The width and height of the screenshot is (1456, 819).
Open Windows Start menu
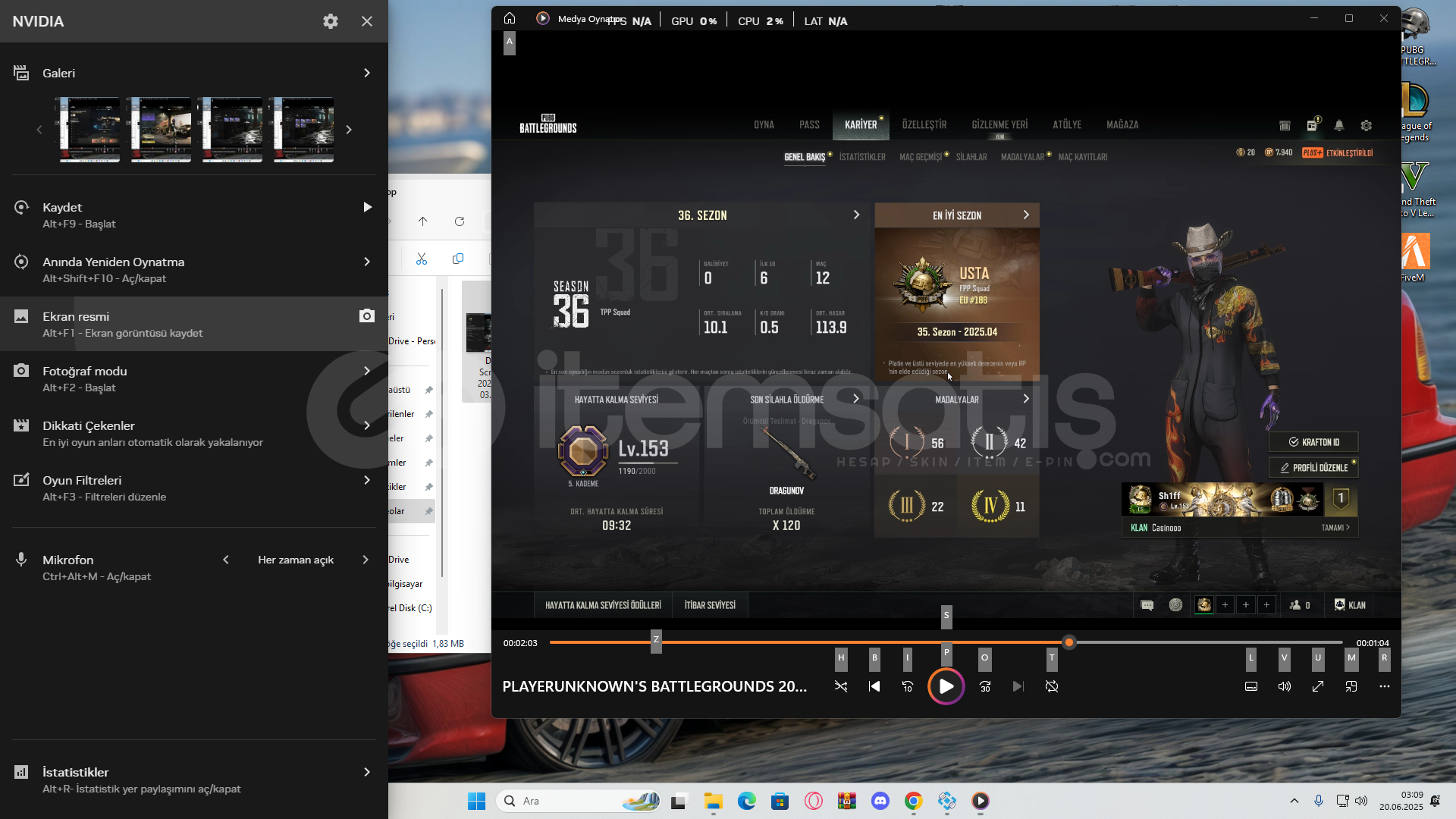pyautogui.click(x=476, y=801)
